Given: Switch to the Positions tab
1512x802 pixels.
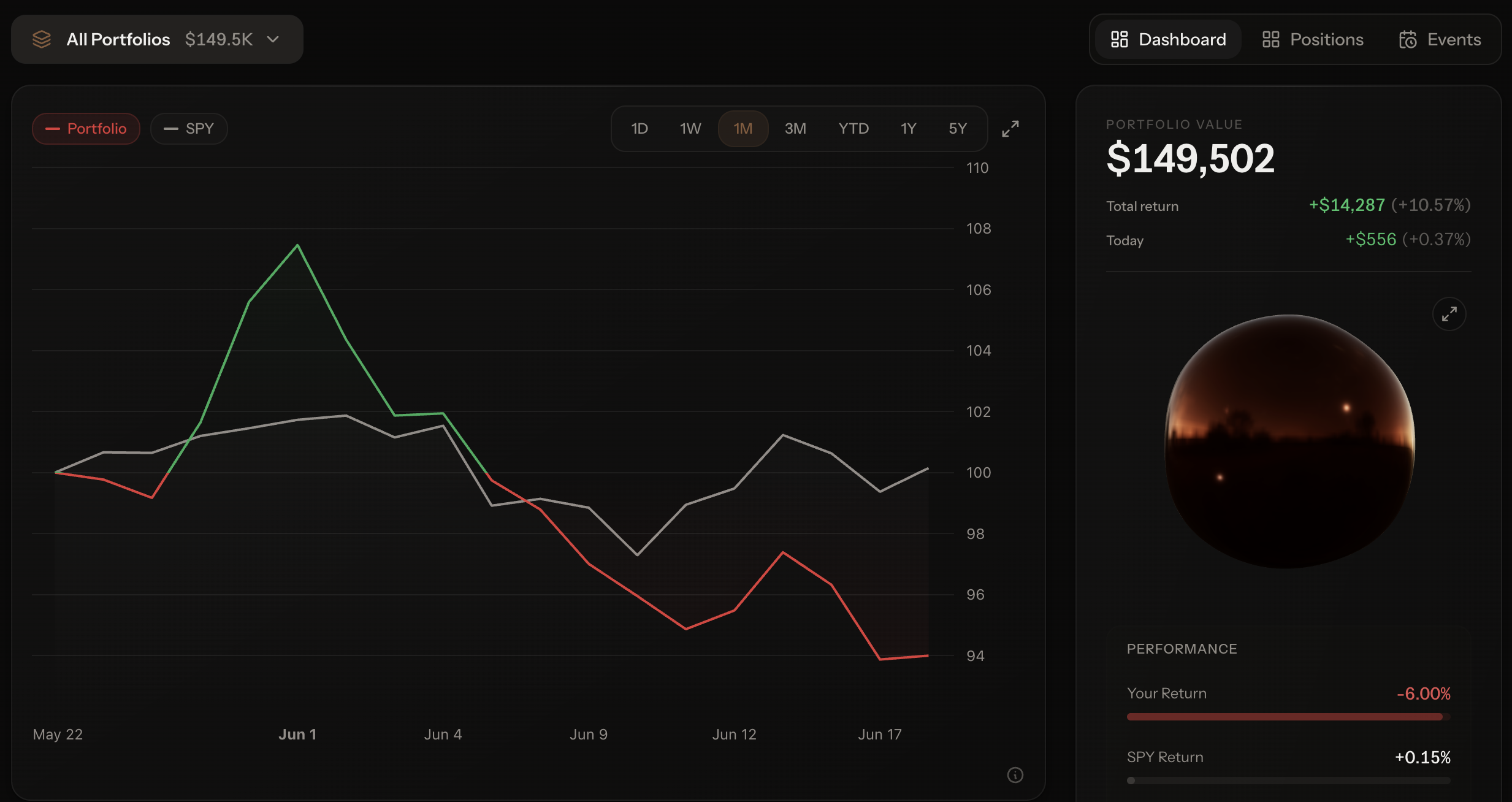Looking at the screenshot, I should click(x=1313, y=39).
